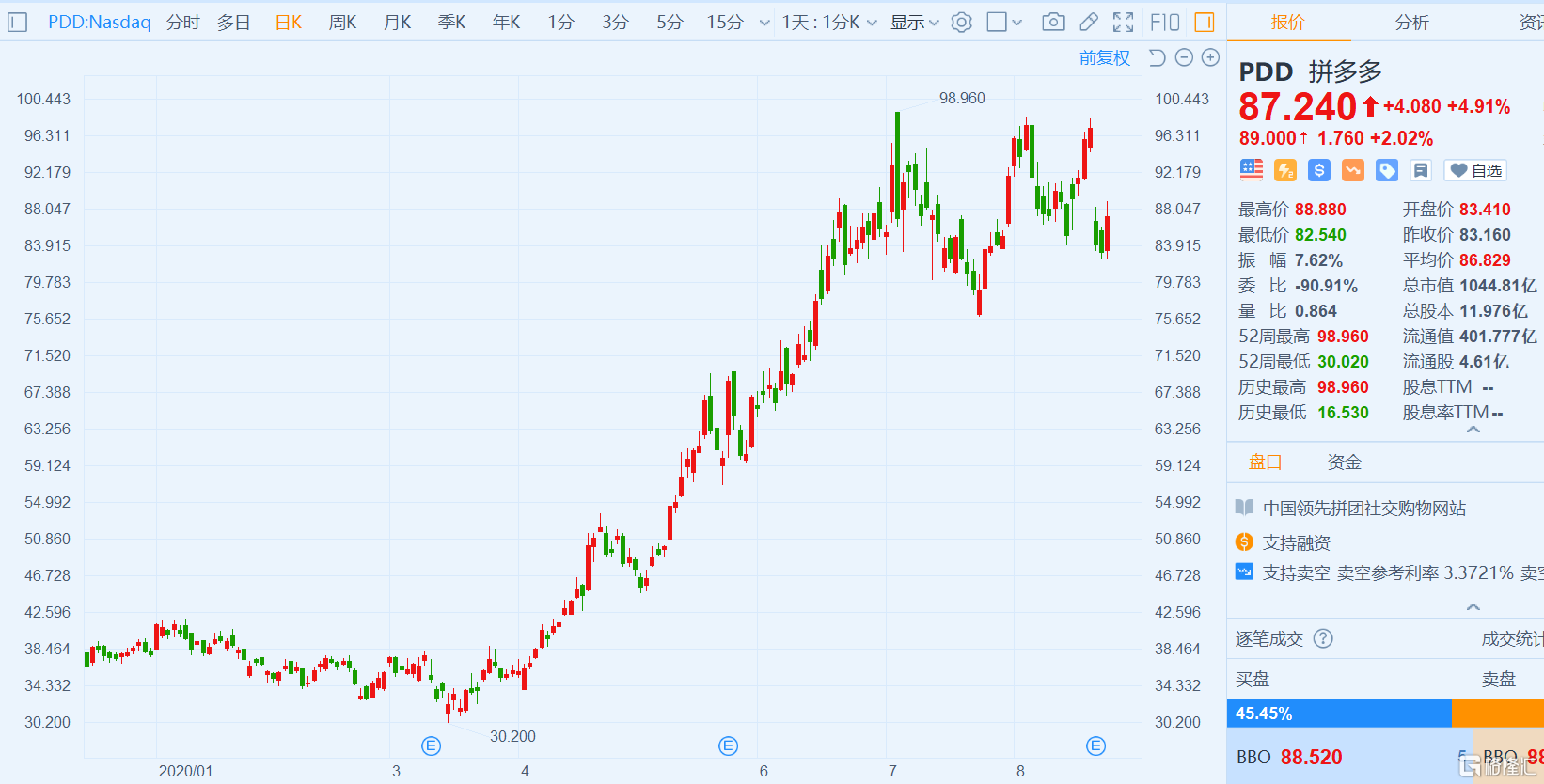
Task: Open layout dropdown arrow beside square icon
Action: tap(1017, 23)
